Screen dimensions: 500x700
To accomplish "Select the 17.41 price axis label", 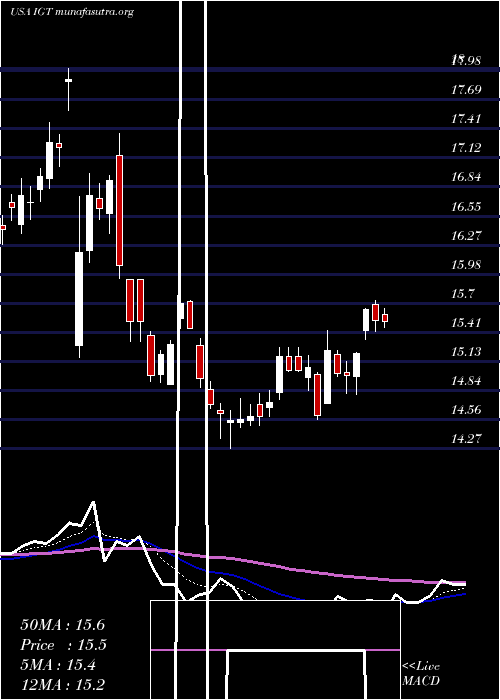I will (466, 119).
